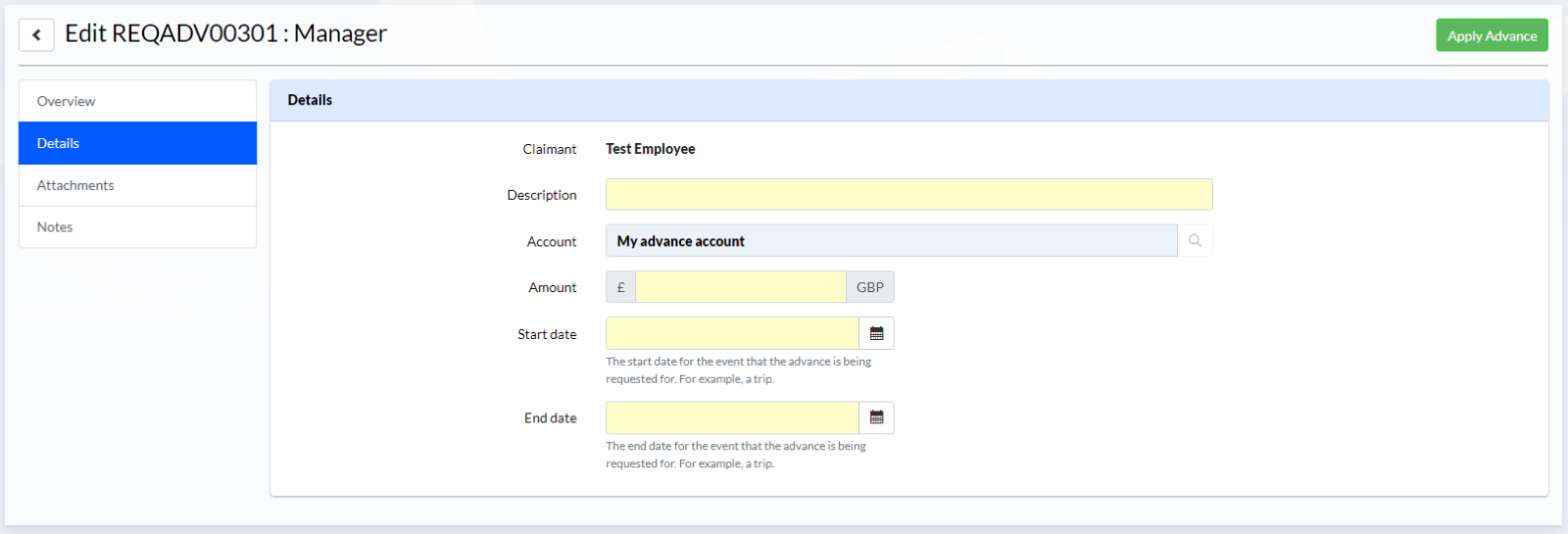The width and height of the screenshot is (1568, 534).
Task: Click into the Amount field
Action: pyautogui.click(x=741, y=287)
